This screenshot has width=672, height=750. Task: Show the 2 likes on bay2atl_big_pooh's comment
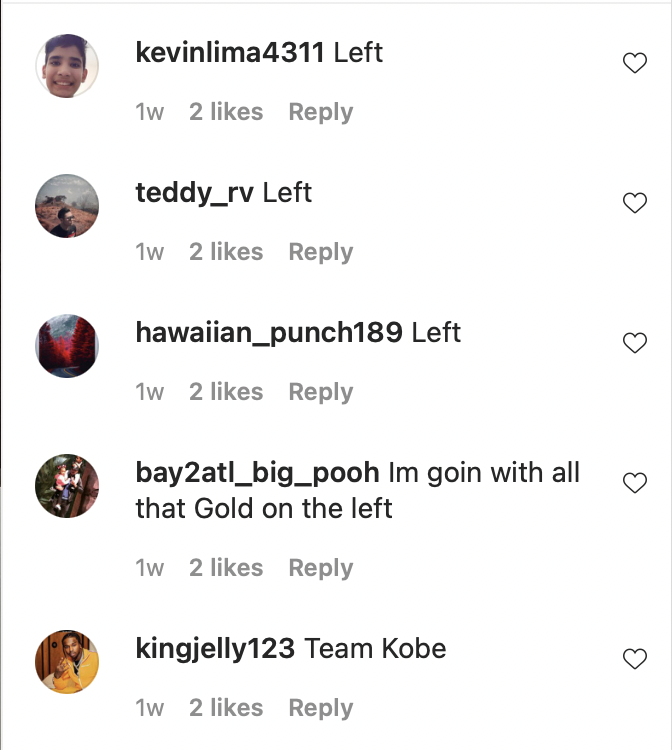point(226,568)
